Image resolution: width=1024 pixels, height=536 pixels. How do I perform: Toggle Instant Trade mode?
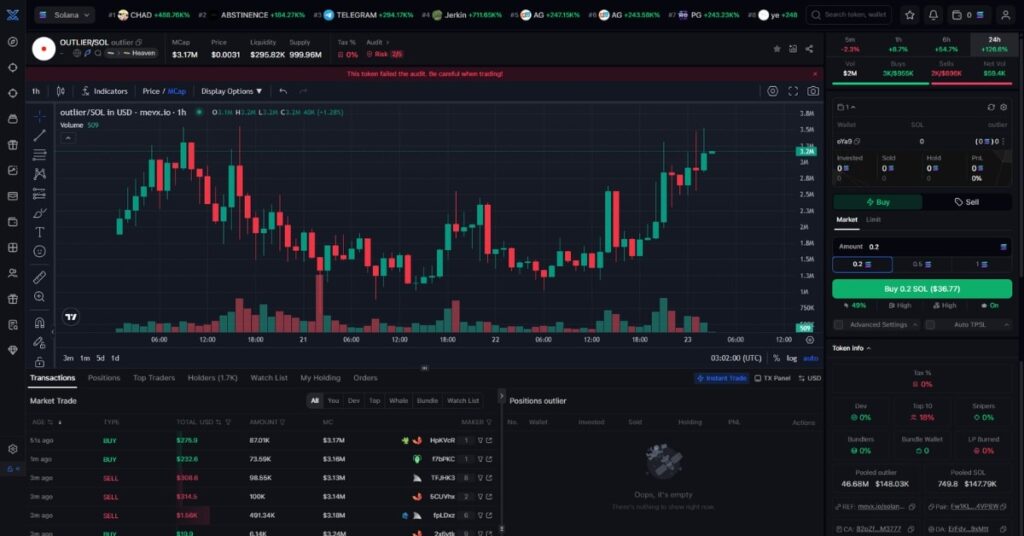pyautogui.click(x=722, y=378)
